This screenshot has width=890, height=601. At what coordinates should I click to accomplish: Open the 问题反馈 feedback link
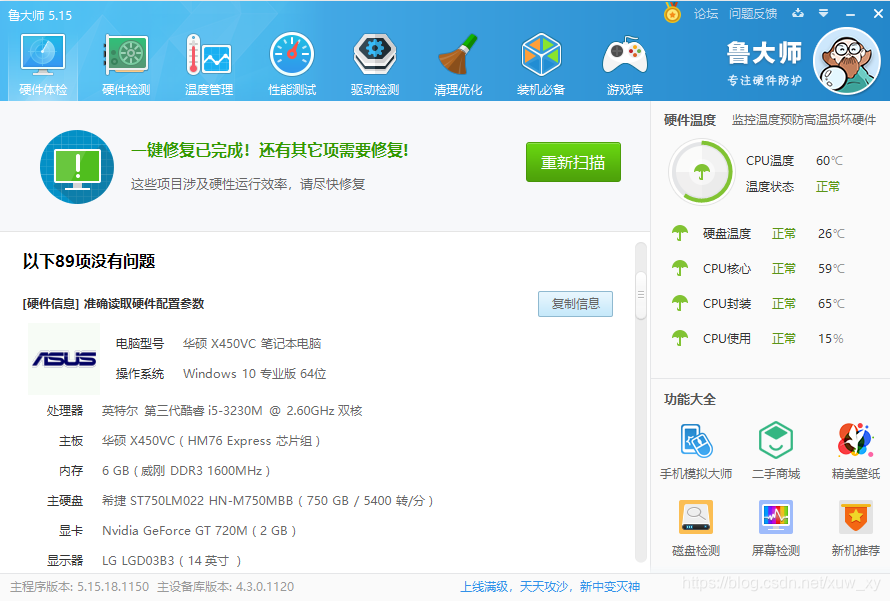click(x=753, y=14)
